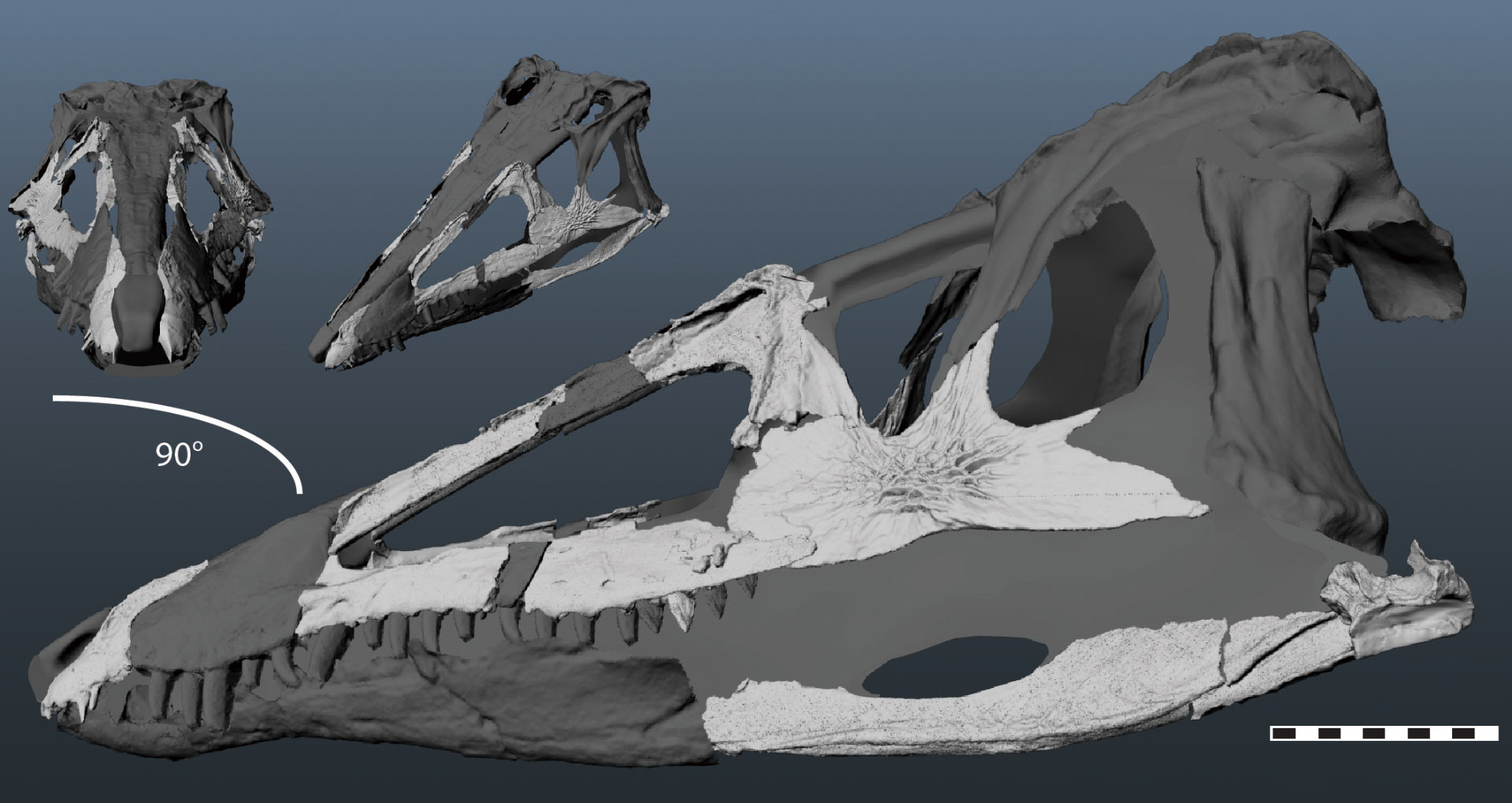The width and height of the screenshot is (1512, 803).
Task: Click the 90° angle label
Action: coord(179,455)
